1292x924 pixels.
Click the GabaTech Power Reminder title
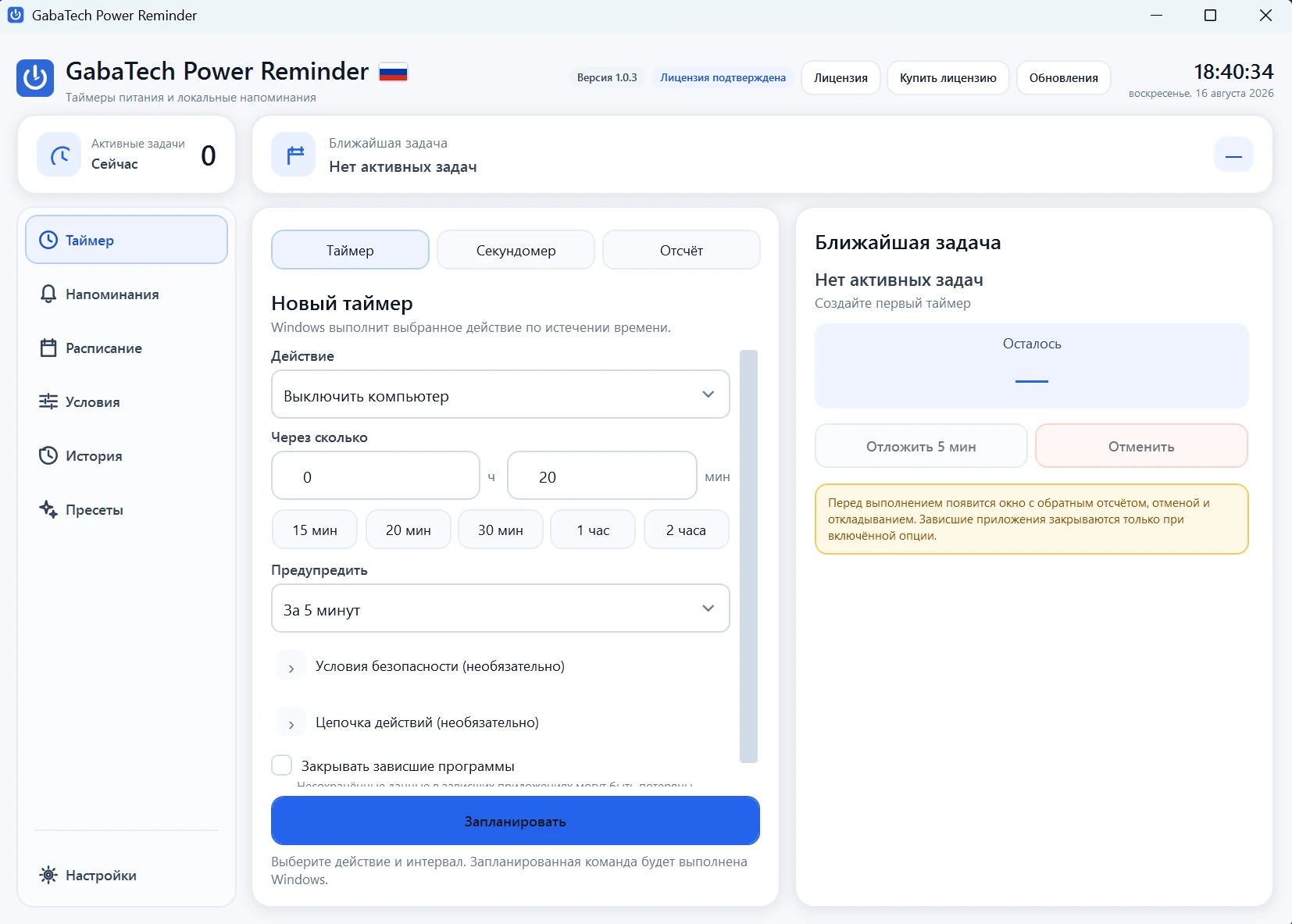tap(217, 71)
